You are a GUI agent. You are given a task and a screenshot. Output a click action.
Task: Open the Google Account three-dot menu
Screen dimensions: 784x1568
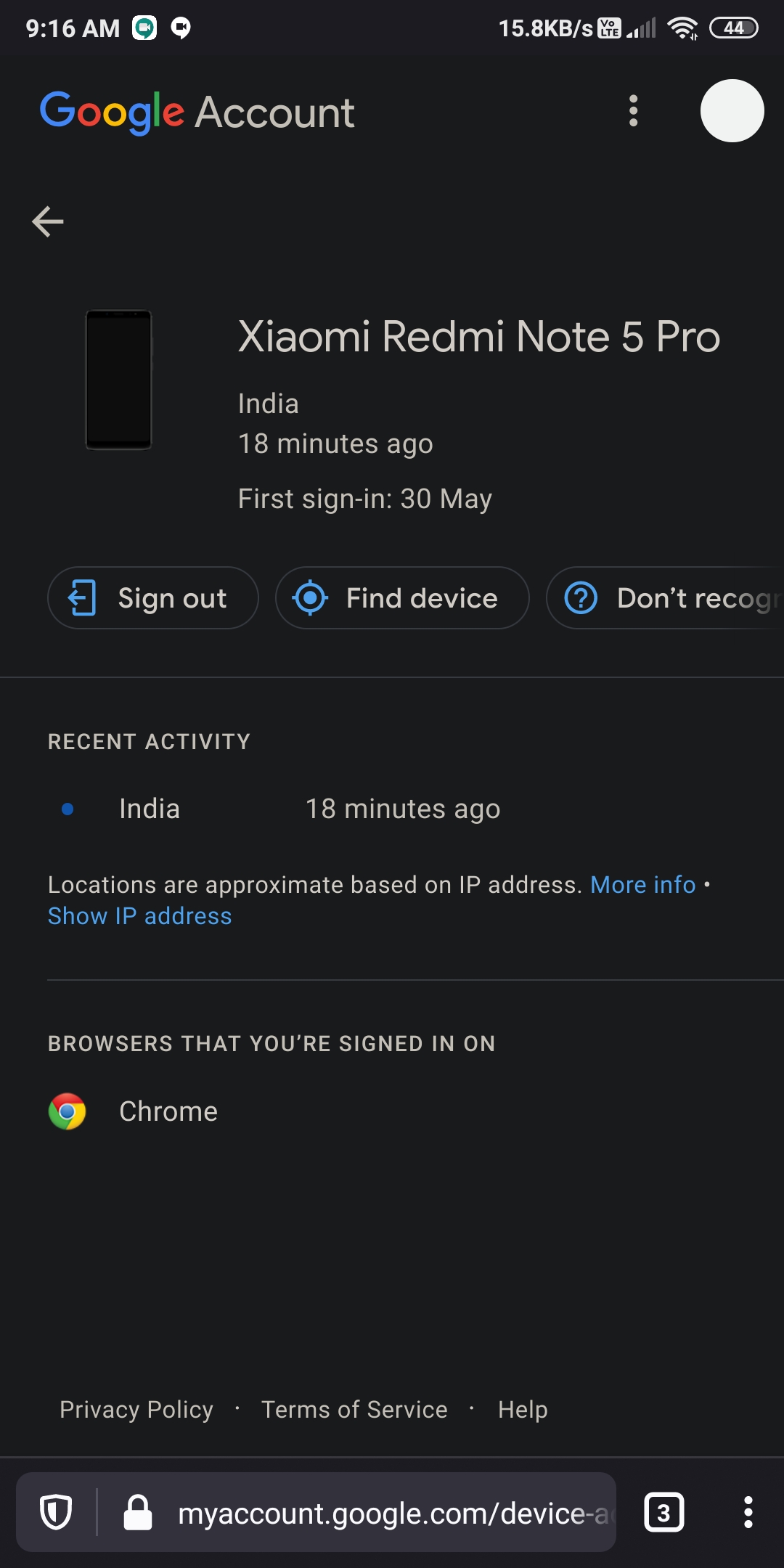click(x=632, y=111)
